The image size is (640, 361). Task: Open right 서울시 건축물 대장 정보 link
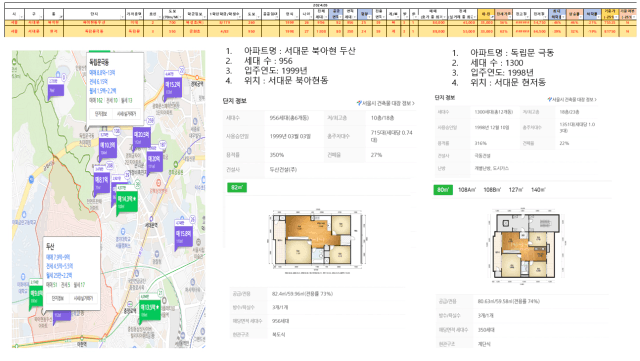[x=572, y=100]
